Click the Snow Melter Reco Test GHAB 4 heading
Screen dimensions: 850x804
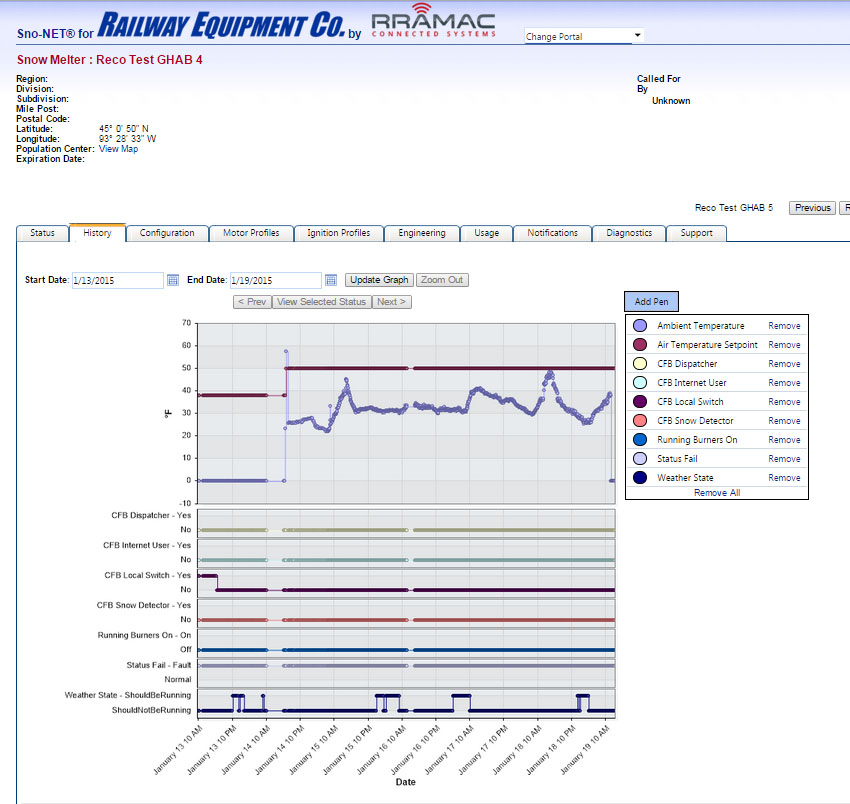[x=110, y=60]
